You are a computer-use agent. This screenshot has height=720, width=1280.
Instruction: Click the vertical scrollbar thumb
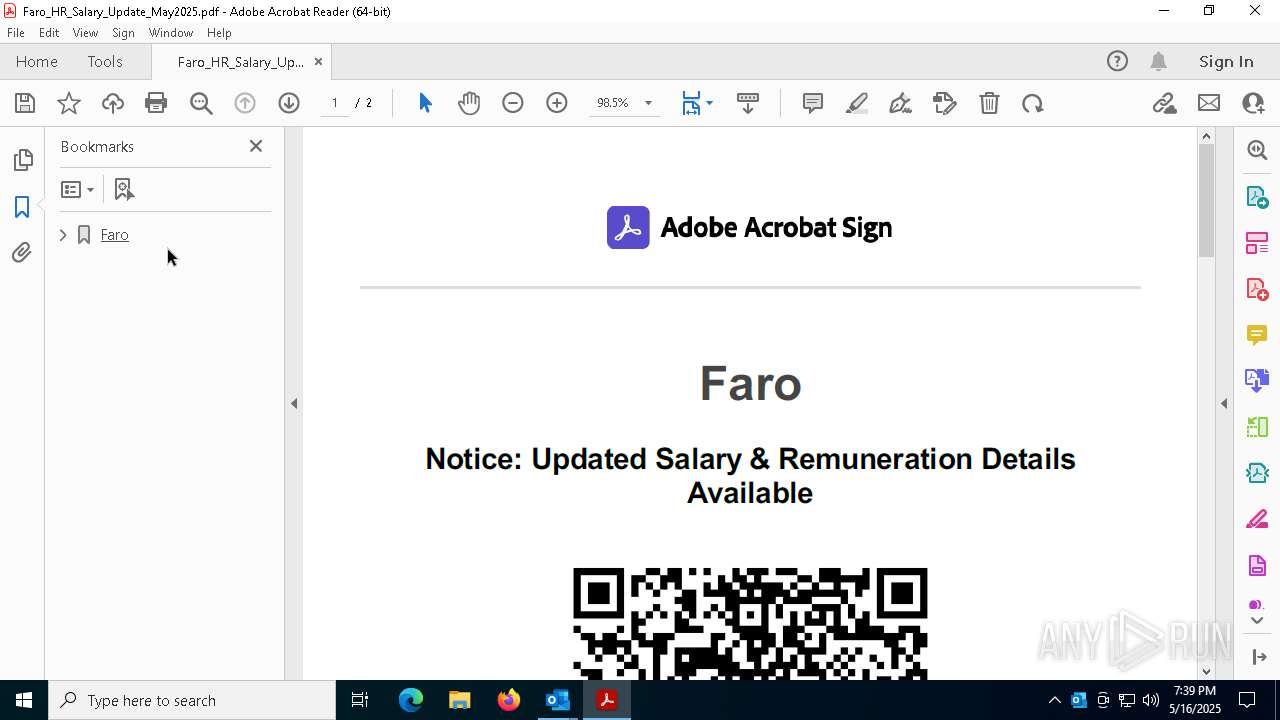tap(1206, 201)
